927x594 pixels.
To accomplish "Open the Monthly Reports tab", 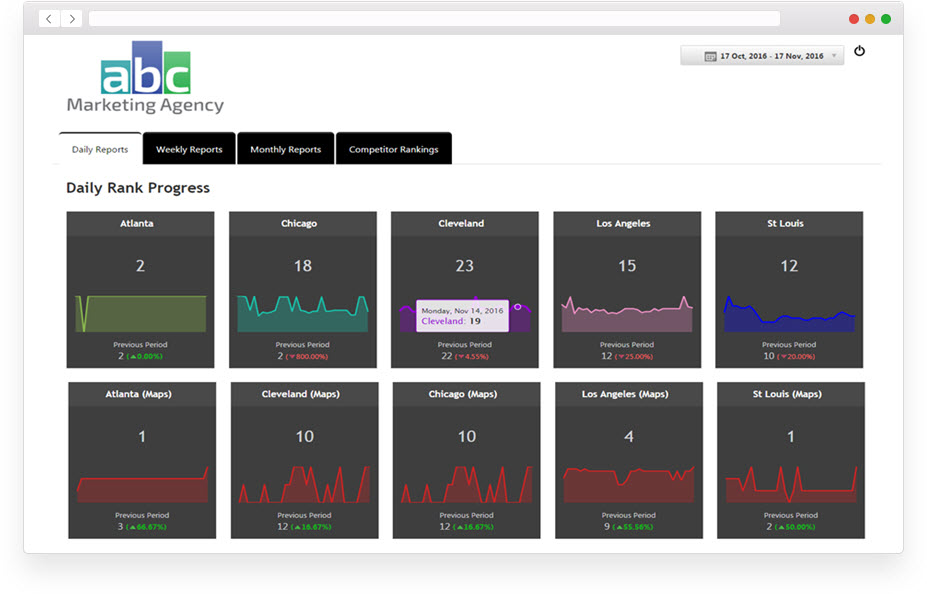I will (285, 149).
